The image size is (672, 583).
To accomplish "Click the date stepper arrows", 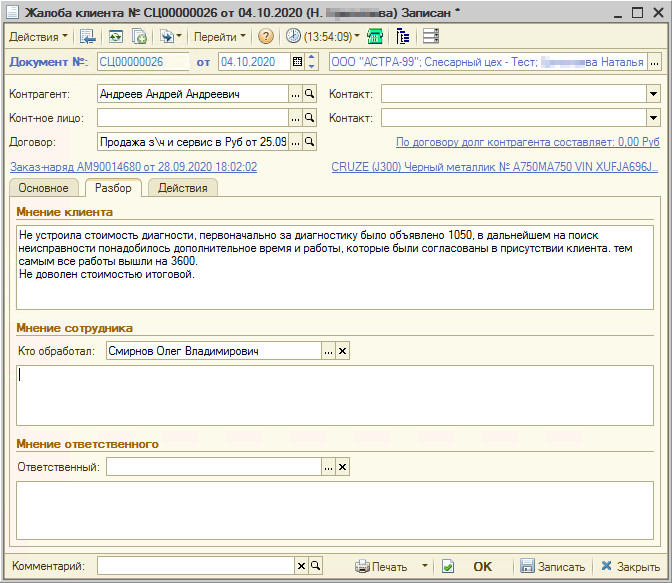I will pyautogui.click(x=311, y=62).
